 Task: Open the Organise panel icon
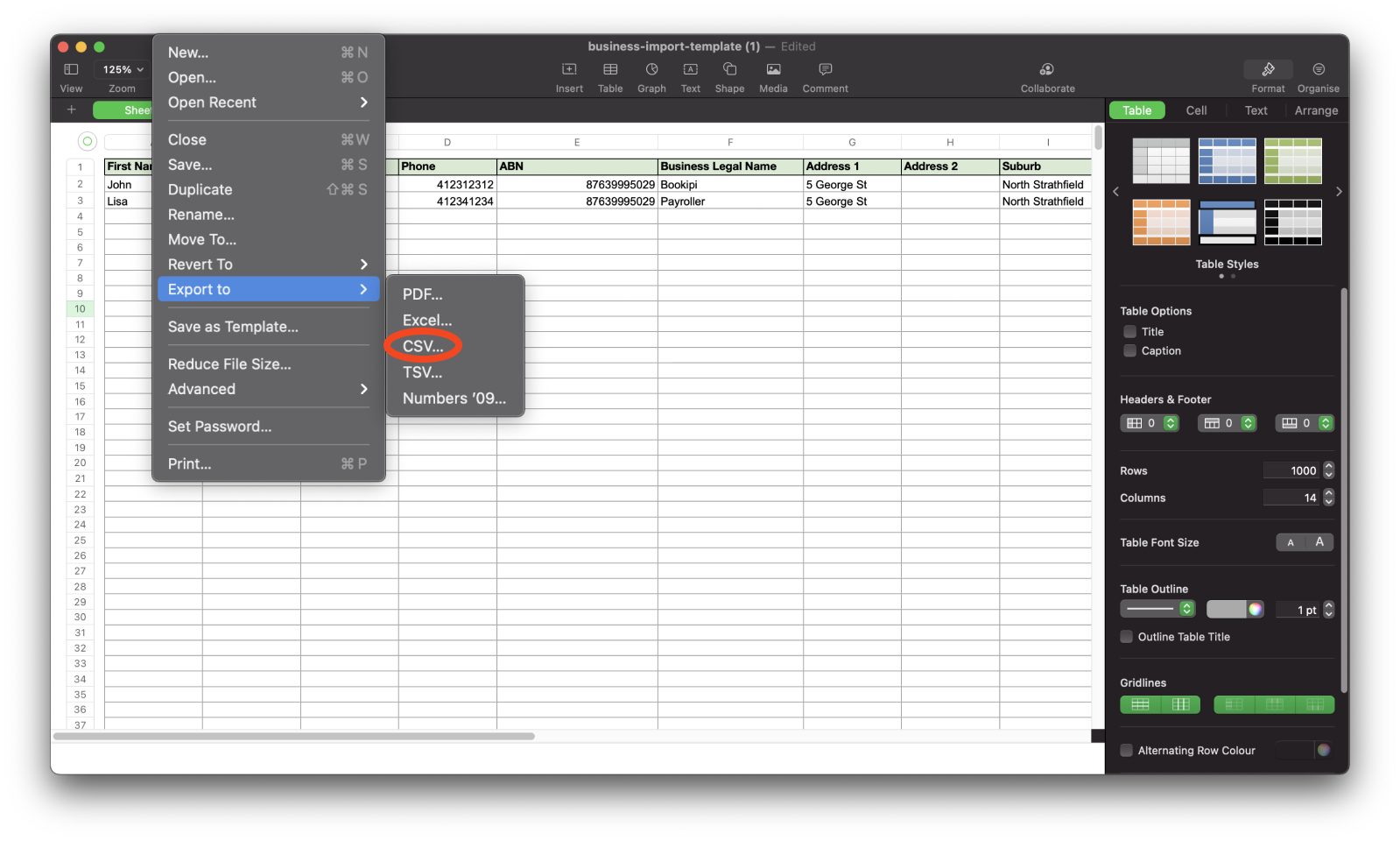1318,70
